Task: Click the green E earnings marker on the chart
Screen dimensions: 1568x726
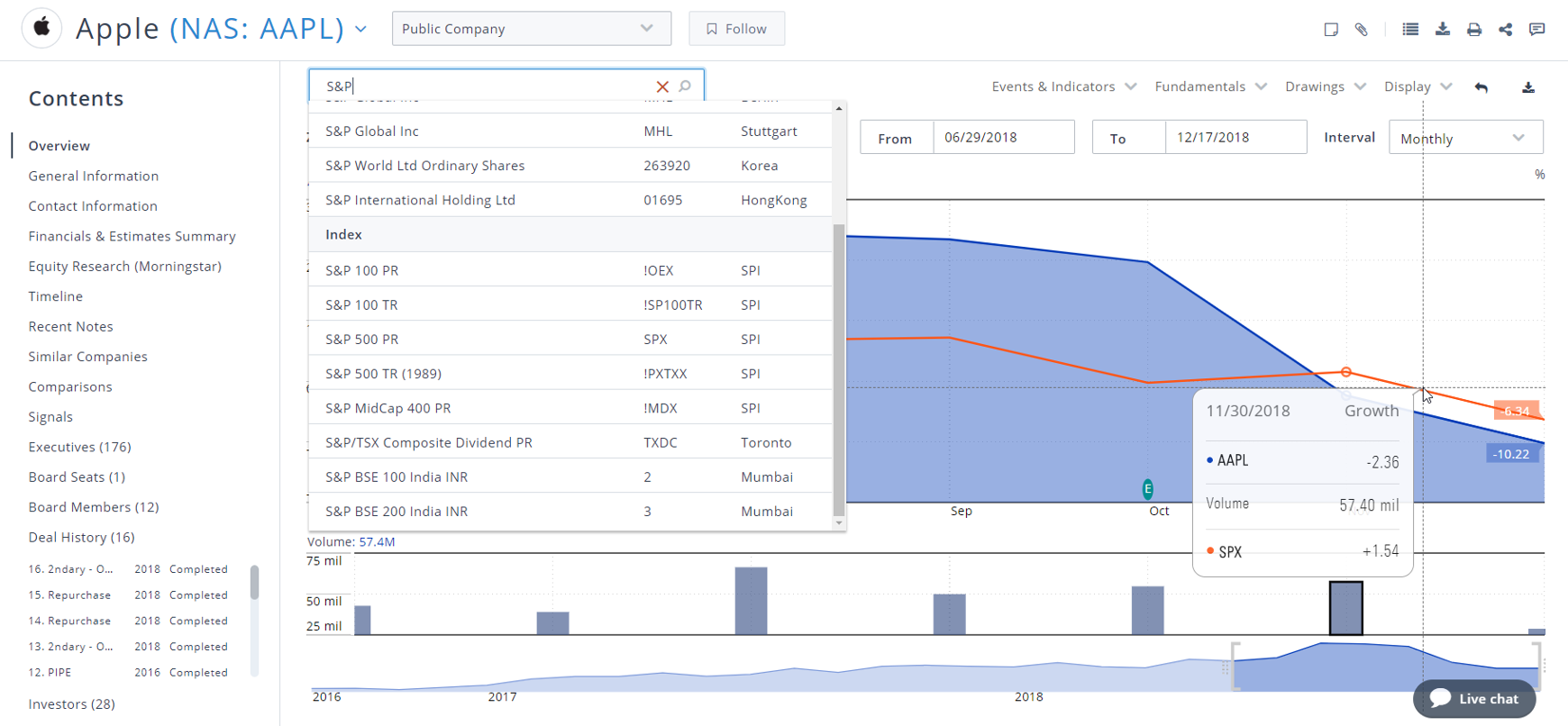Action: tap(1148, 489)
